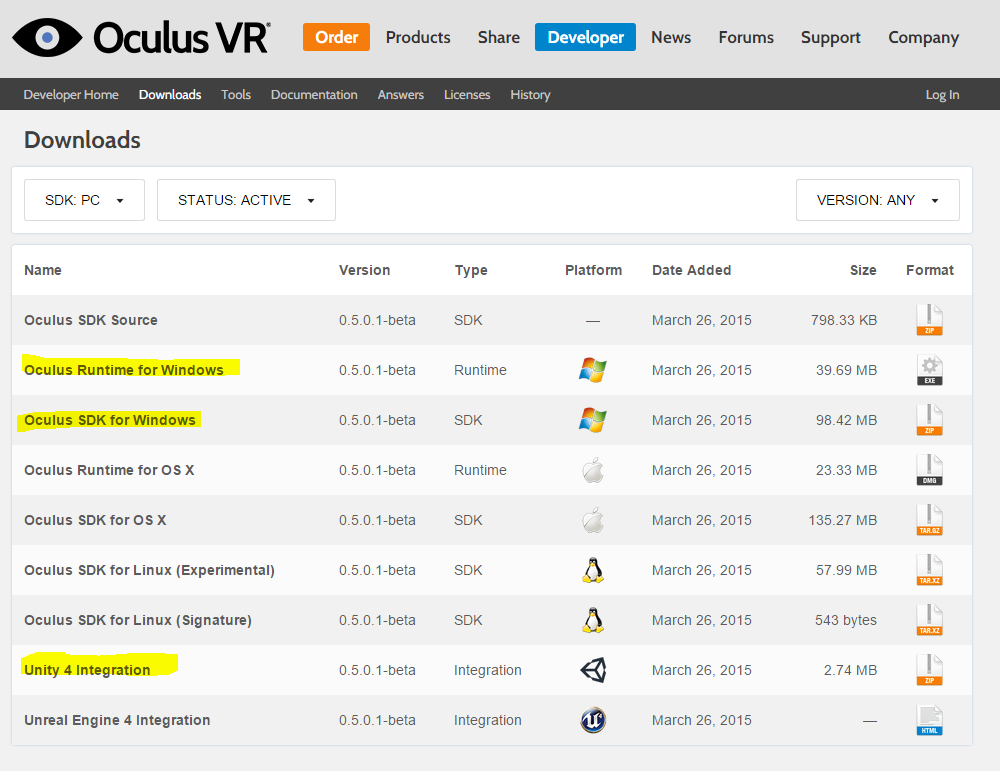The image size is (1000, 771).
Task: Open Oculus SDK for Linux (Experimental)
Action: coord(149,570)
